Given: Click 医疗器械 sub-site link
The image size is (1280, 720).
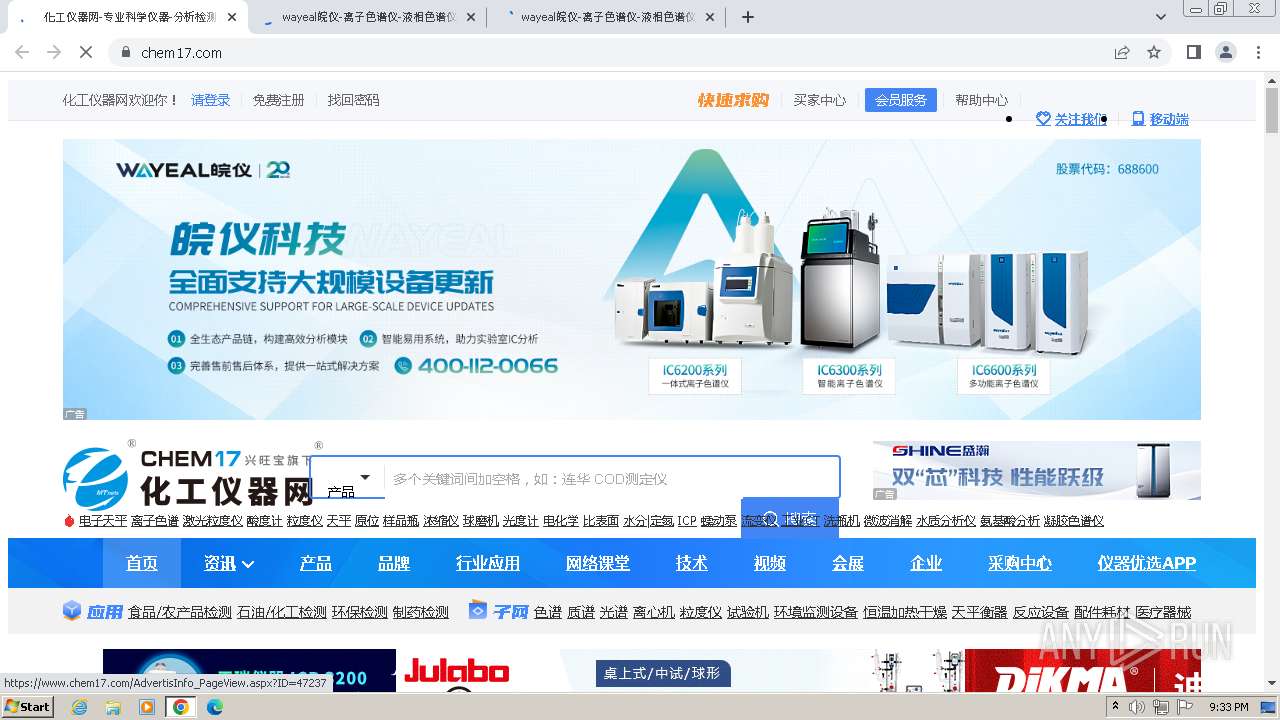Looking at the screenshot, I should tap(1164, 612).
